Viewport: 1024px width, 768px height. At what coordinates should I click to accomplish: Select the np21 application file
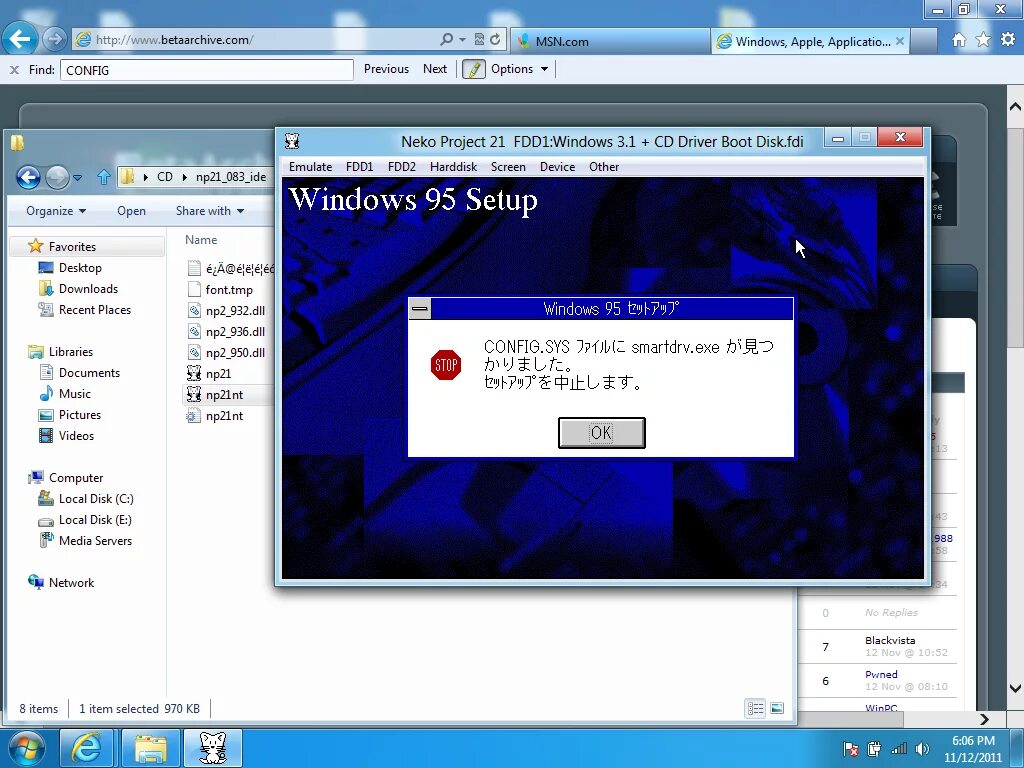click(218, 374)
